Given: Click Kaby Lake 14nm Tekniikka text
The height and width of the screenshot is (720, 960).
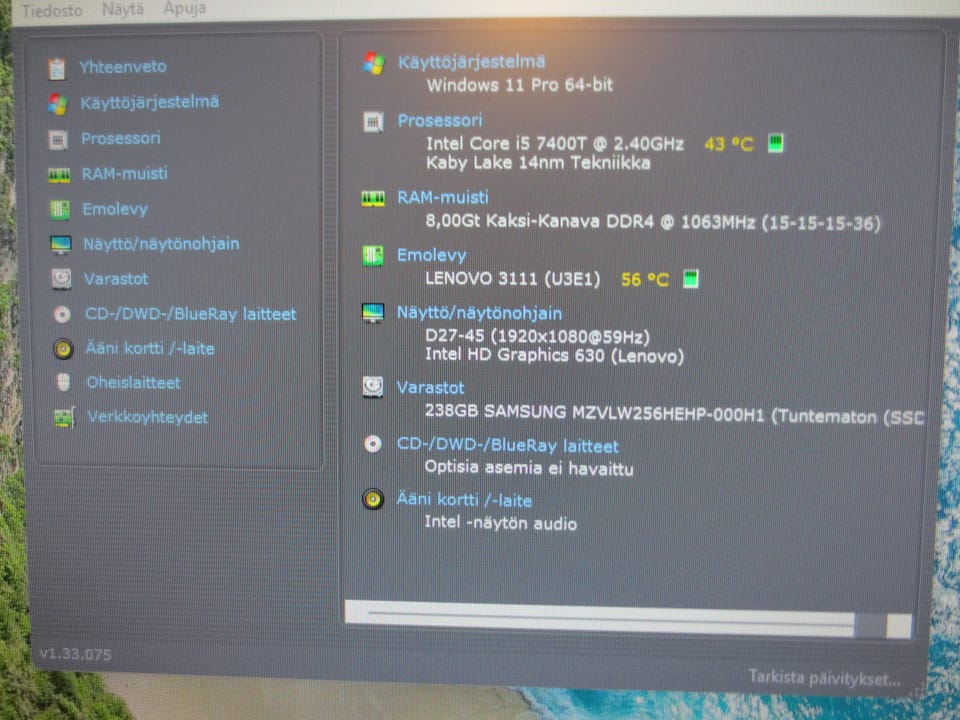Looking at the screenshot, I should click(x=538, y=163).
